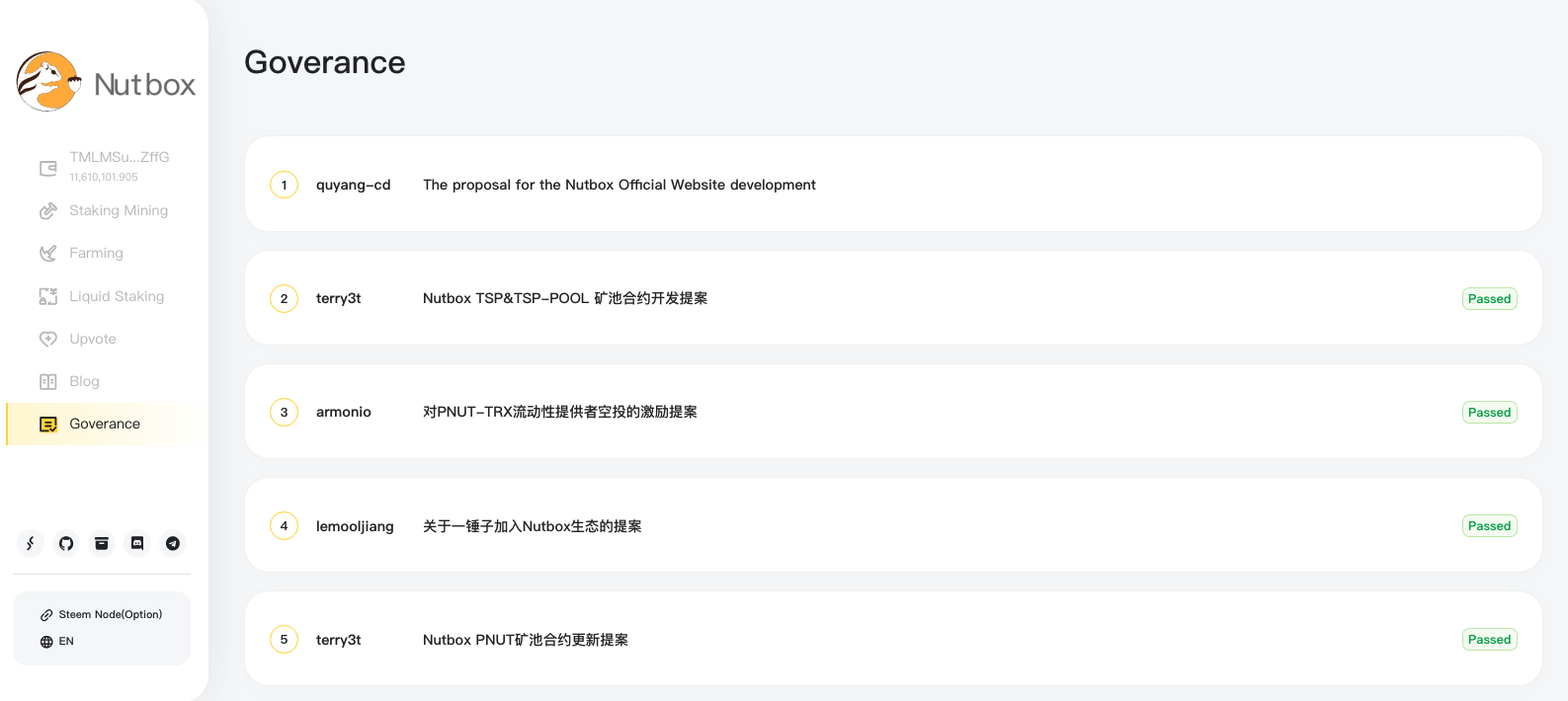This screenshot has width=1568, height=701.
Task: Open proposal 'Nutbox Official Website development'
Action: pos(619,185)
